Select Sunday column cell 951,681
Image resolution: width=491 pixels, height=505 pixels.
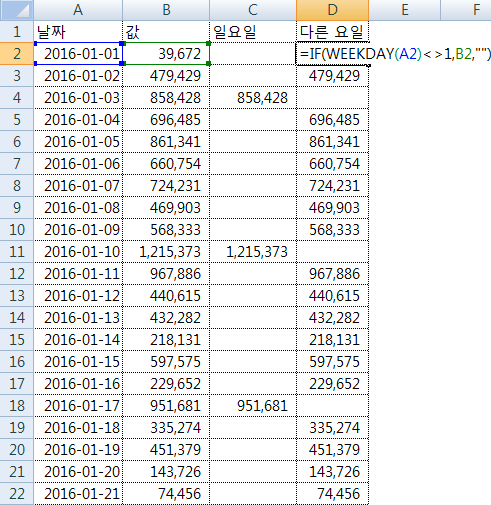[253, 406]
